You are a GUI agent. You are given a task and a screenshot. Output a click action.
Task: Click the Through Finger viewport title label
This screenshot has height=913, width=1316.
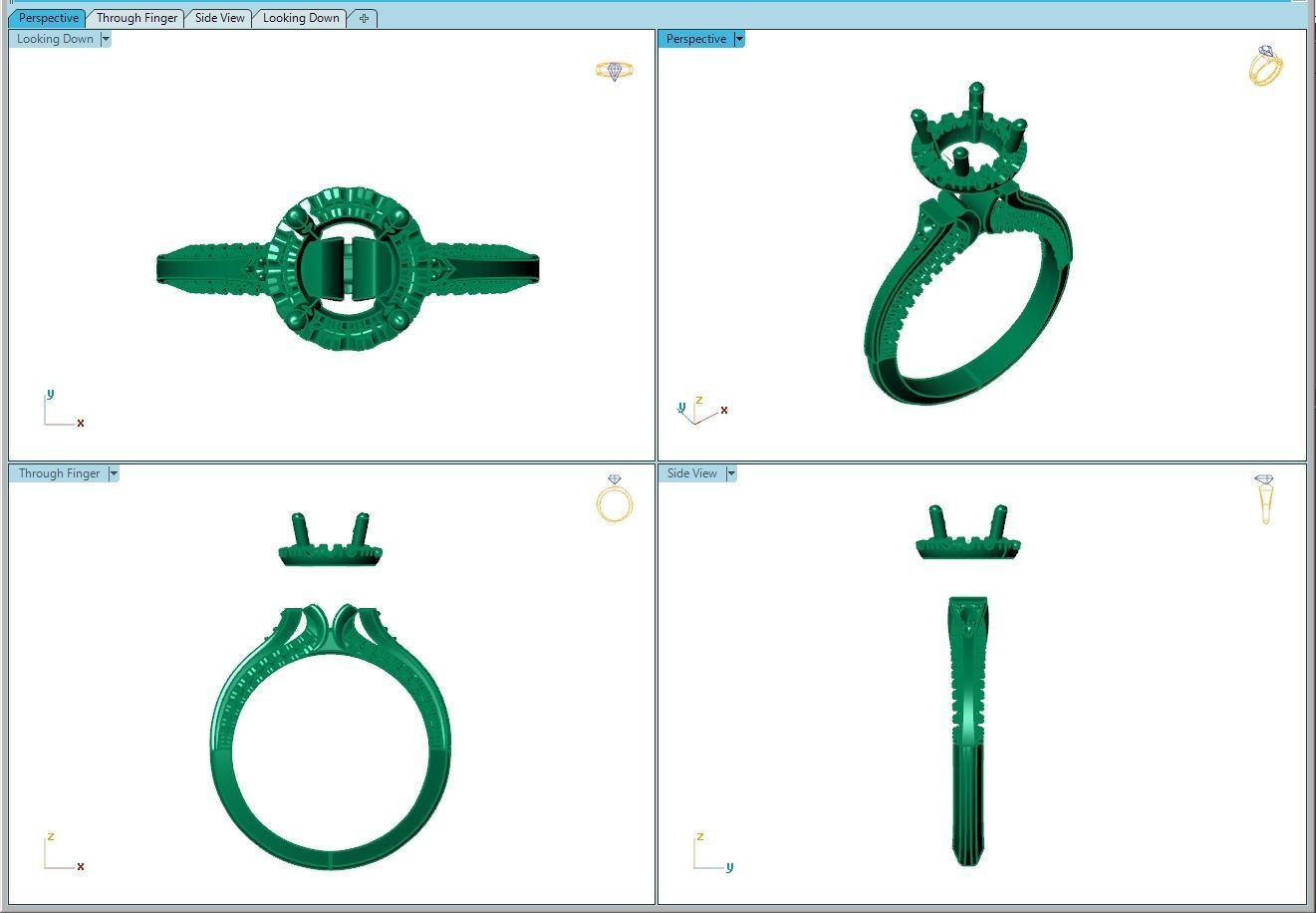tap(59, 473)
